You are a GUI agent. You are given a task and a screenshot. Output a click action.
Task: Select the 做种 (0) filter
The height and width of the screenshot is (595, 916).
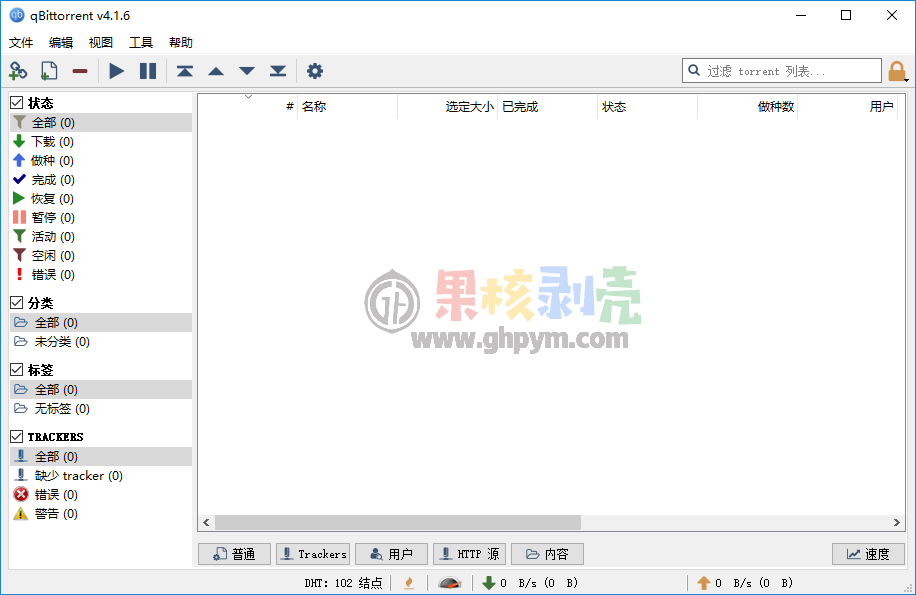pos(101,161)
